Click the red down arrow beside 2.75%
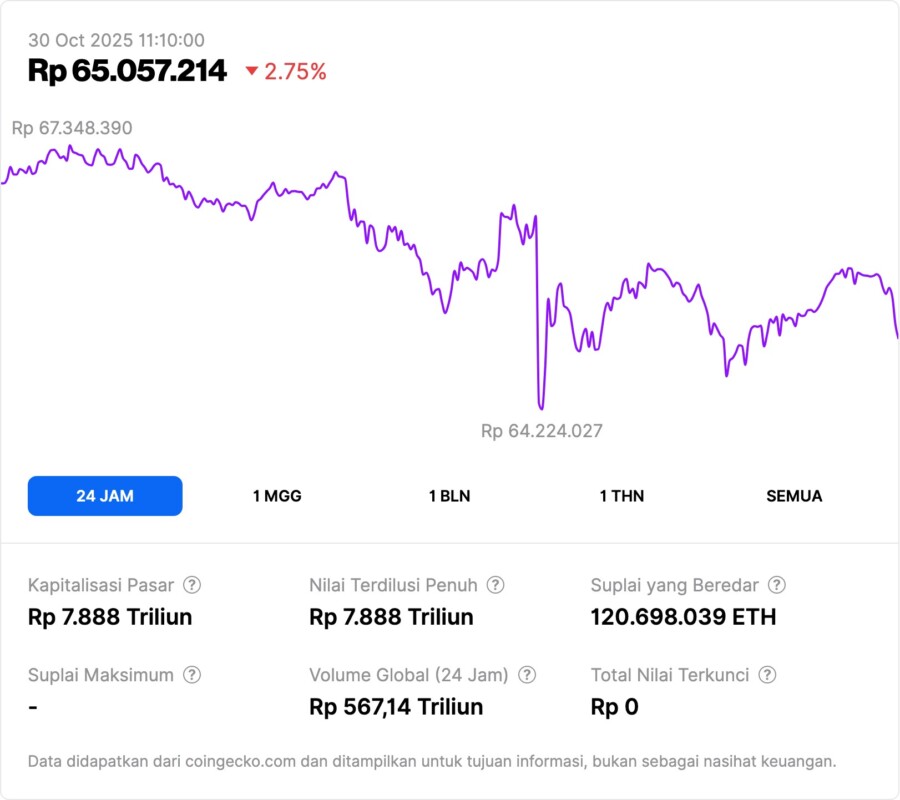This screenshot has height=800, width=900. (x=252, y=71)
